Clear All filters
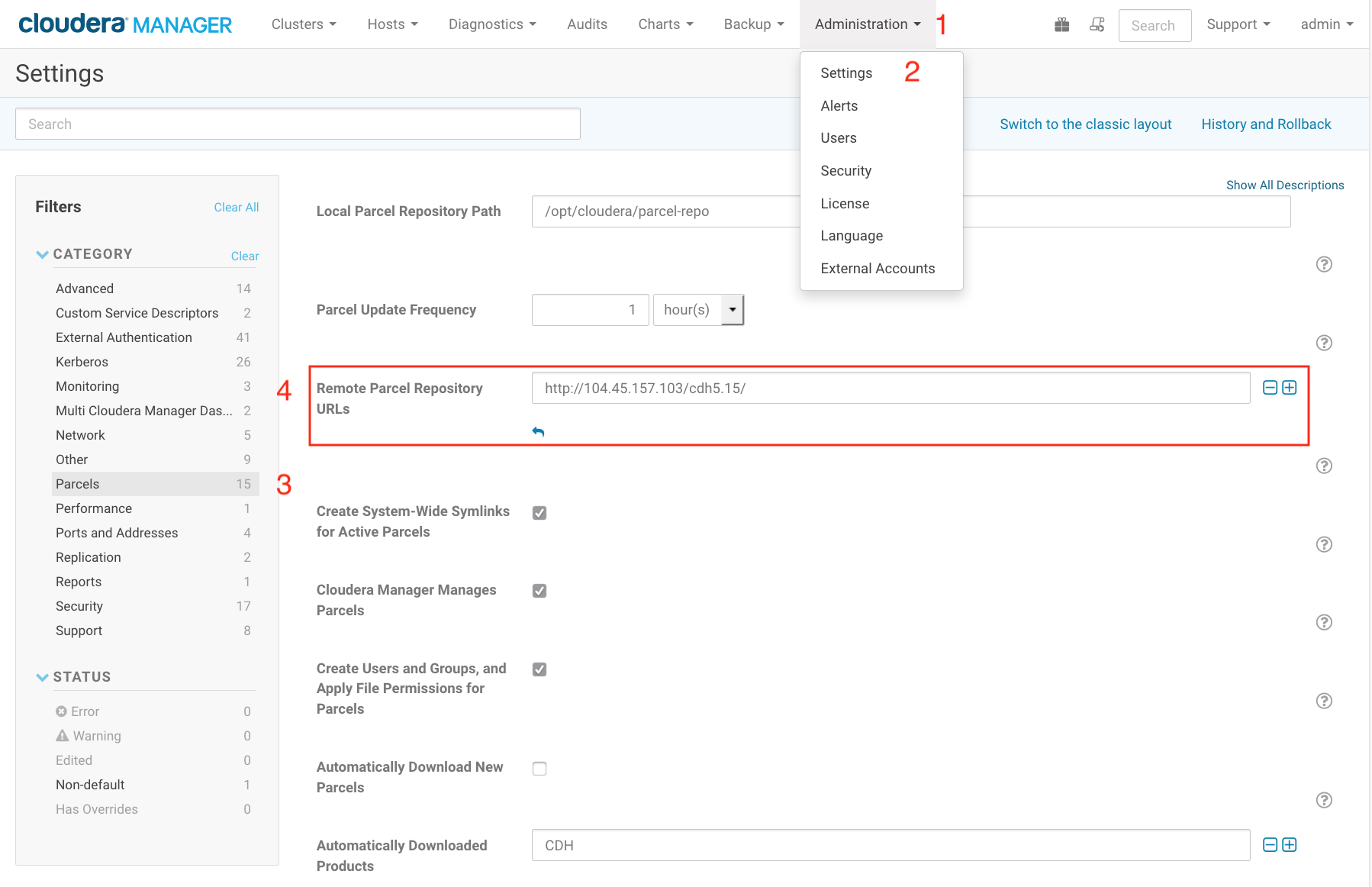The width and height of the screenshot is (1372, 887). [x=236, y=208]
